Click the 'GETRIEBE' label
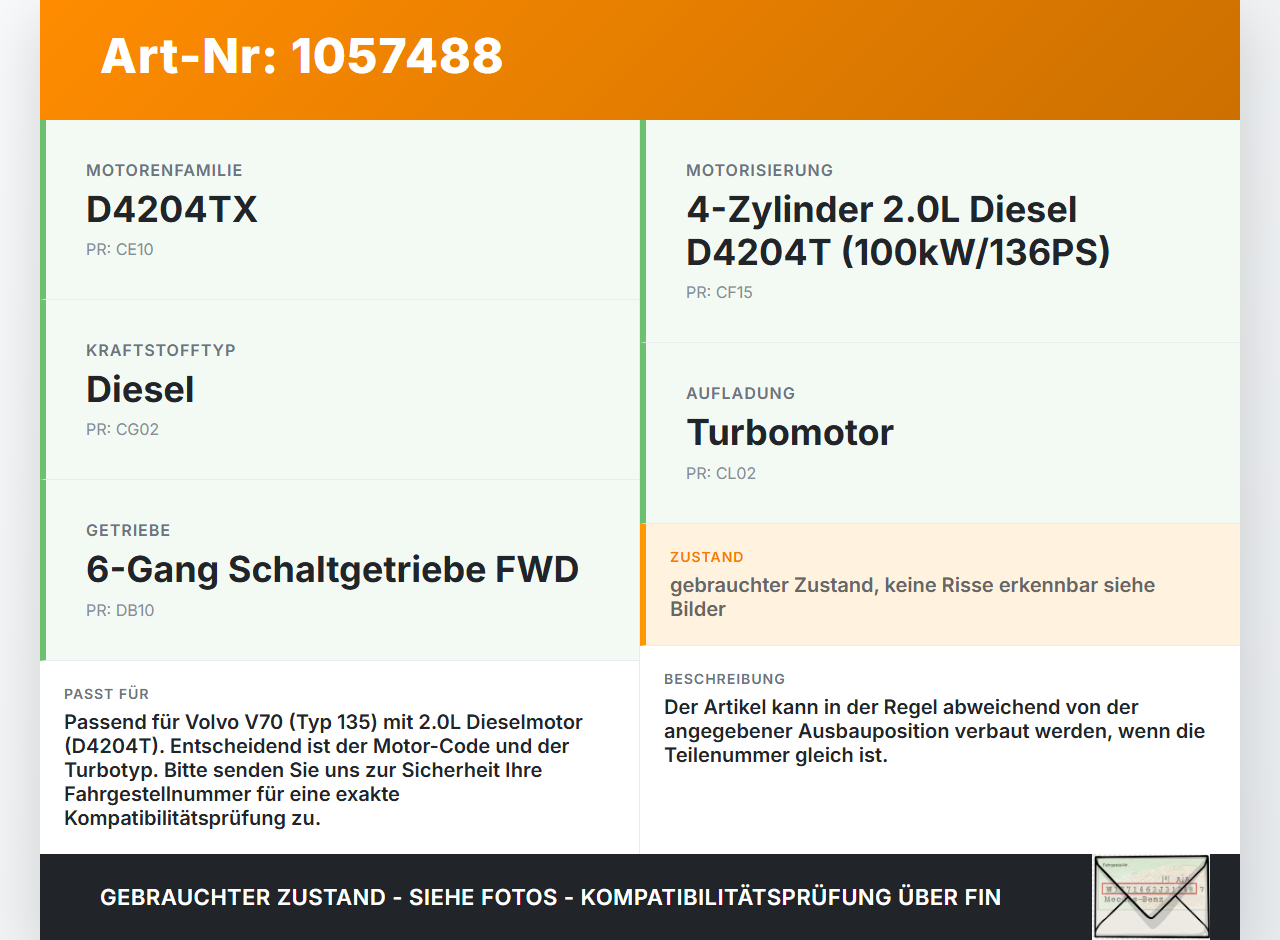 tap(128, 531)
